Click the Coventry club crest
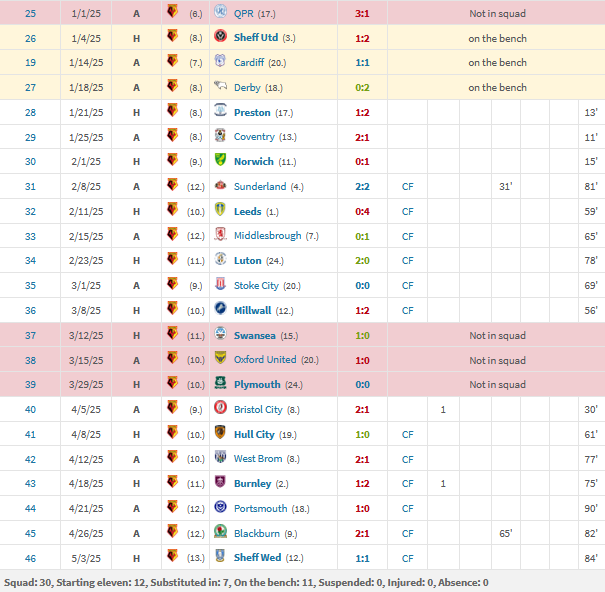Image resolution: width=605 pixels, height=592 pixels. click(220, 135)
